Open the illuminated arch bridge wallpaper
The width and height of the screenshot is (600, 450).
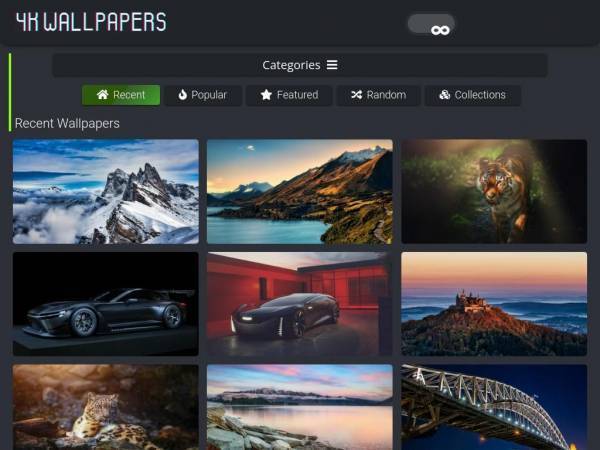click(494, 407)
